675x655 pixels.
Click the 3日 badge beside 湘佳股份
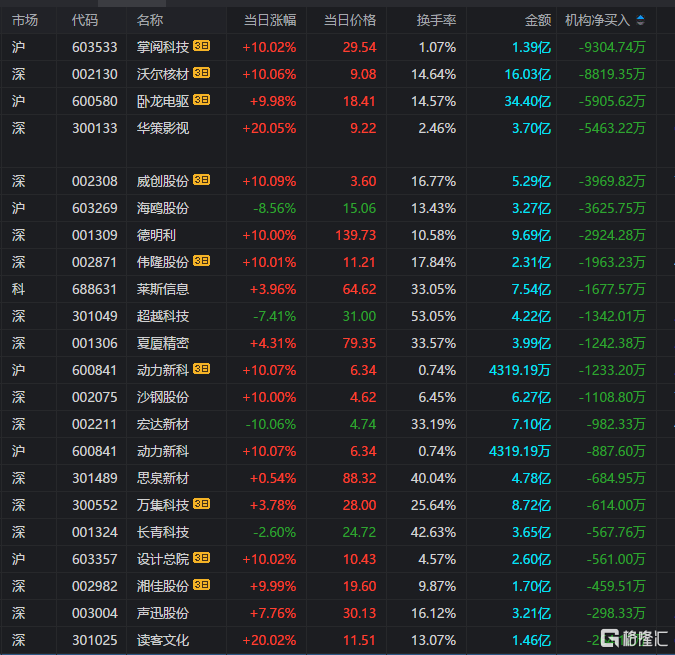pyautogui.click(x=201, y=585)
